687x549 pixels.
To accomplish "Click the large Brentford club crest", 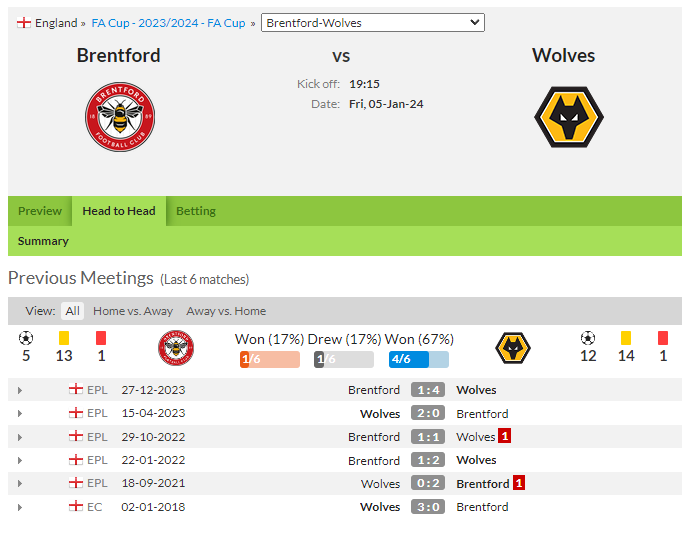I will 120,117.
